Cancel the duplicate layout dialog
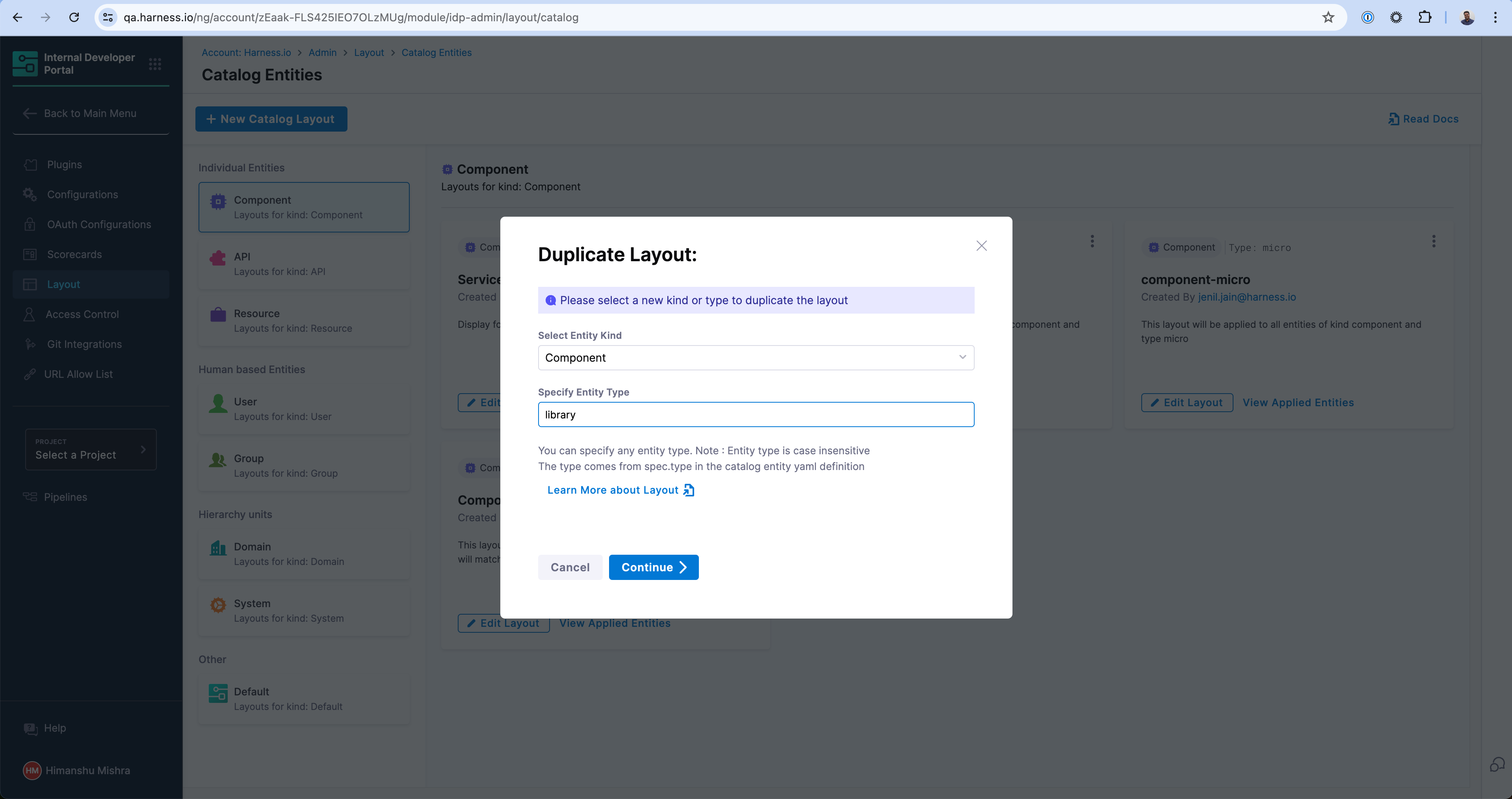Viewport: 1512px width, 799px height. [569, 567]
